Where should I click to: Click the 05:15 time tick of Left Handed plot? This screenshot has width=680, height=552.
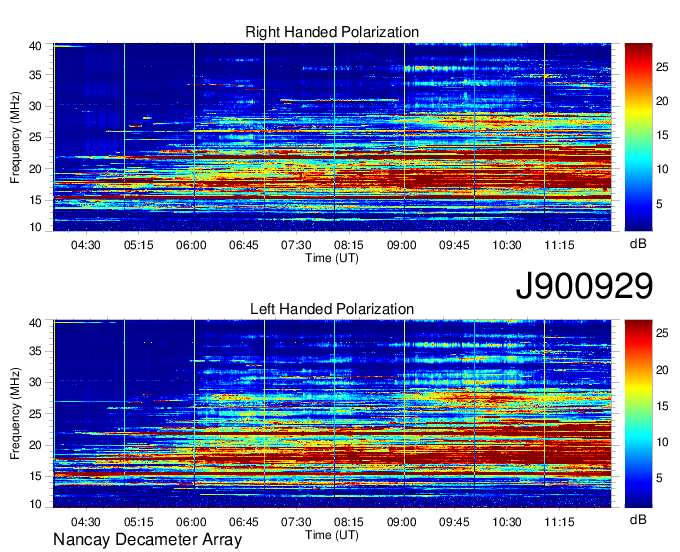coord(138,522)
